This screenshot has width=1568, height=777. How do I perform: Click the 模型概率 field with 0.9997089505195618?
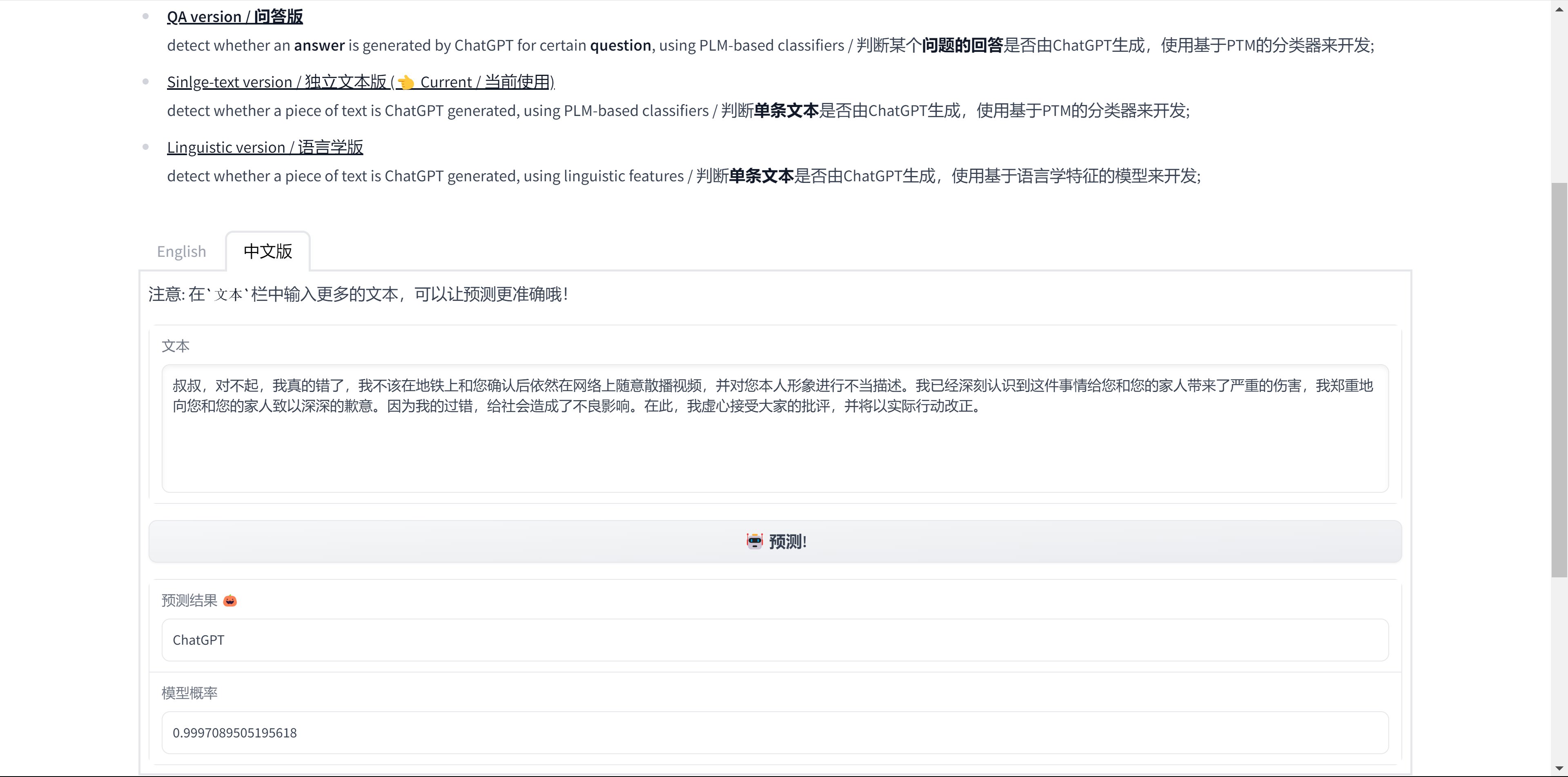(x=775, y=732)
